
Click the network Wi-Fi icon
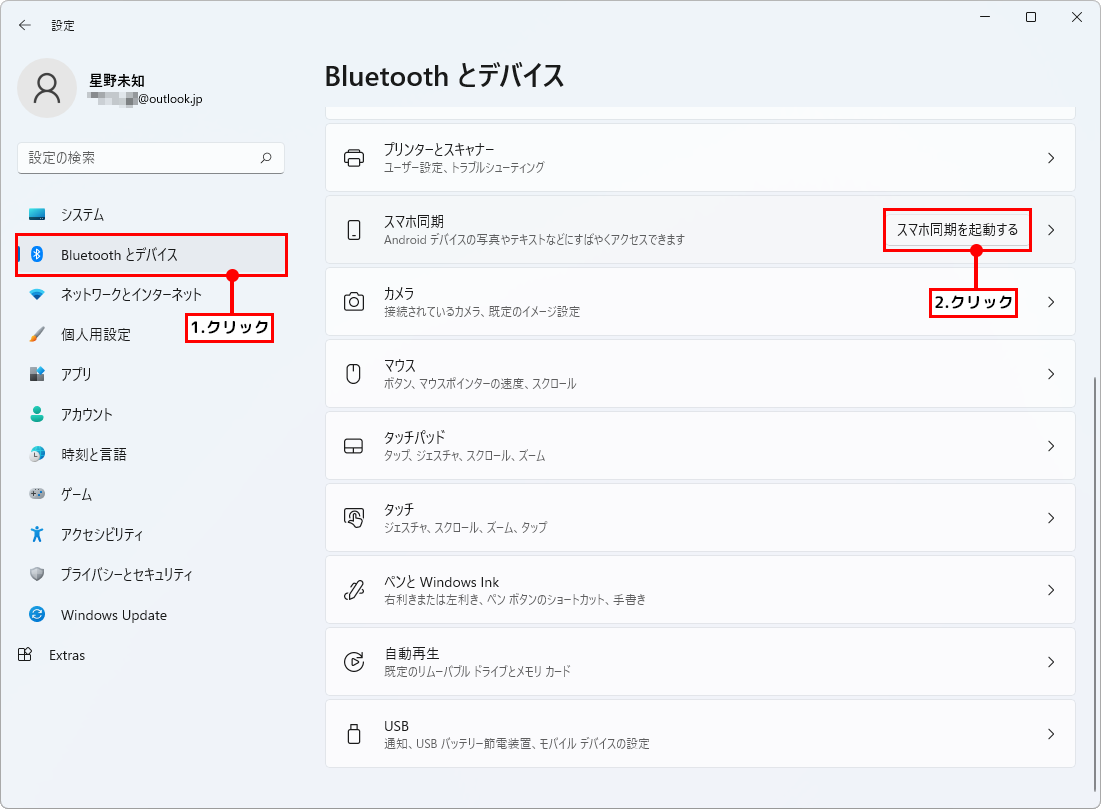pos(37,294)
